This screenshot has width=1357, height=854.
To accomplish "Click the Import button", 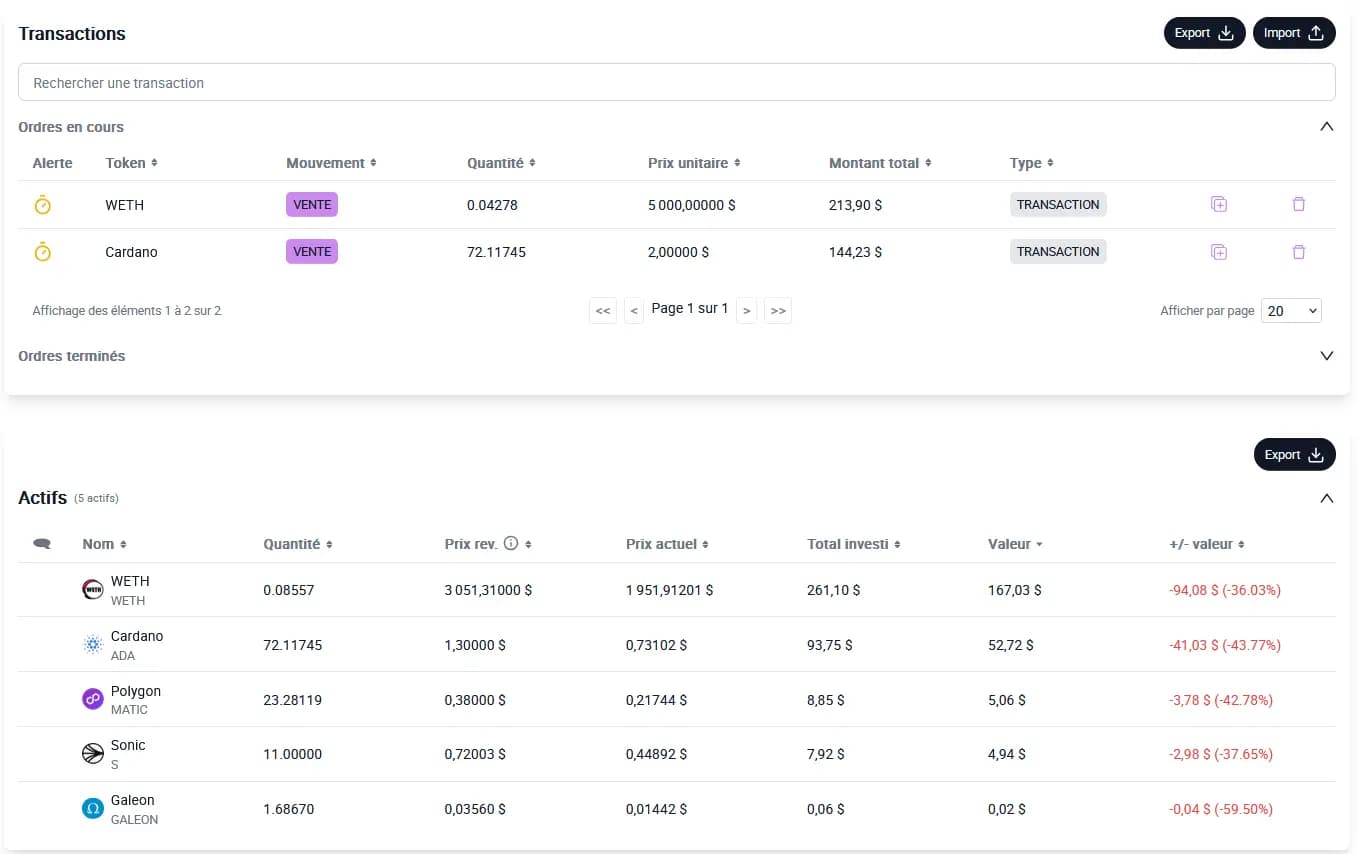I will tap(1294, 32).
